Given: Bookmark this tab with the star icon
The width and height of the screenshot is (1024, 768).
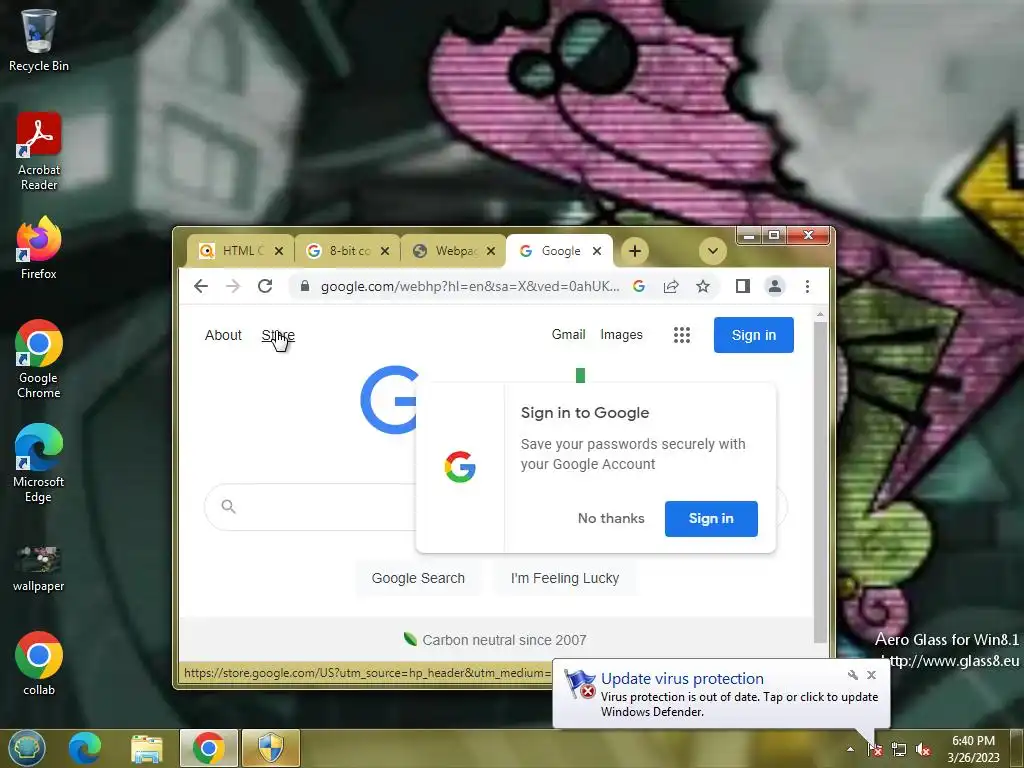Looking at the screenshot, I should (703, 286).
